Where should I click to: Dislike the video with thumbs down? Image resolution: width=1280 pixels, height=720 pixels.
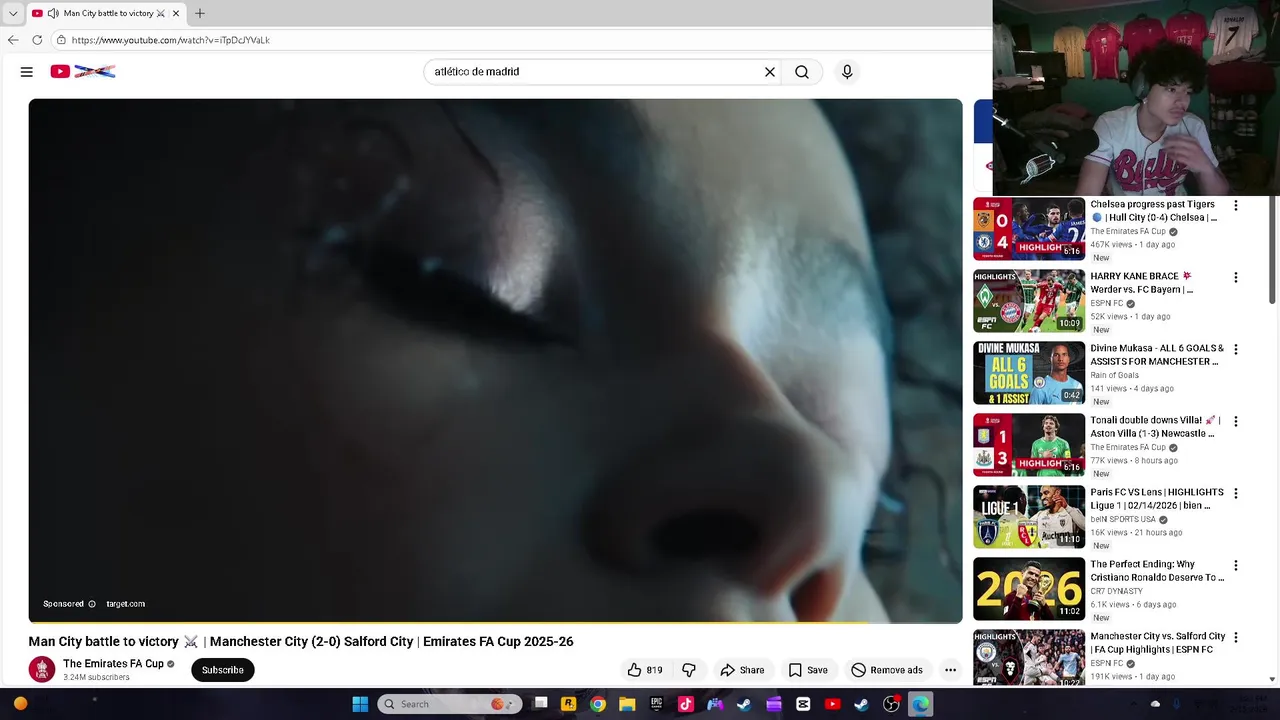[x=689, y=670]
